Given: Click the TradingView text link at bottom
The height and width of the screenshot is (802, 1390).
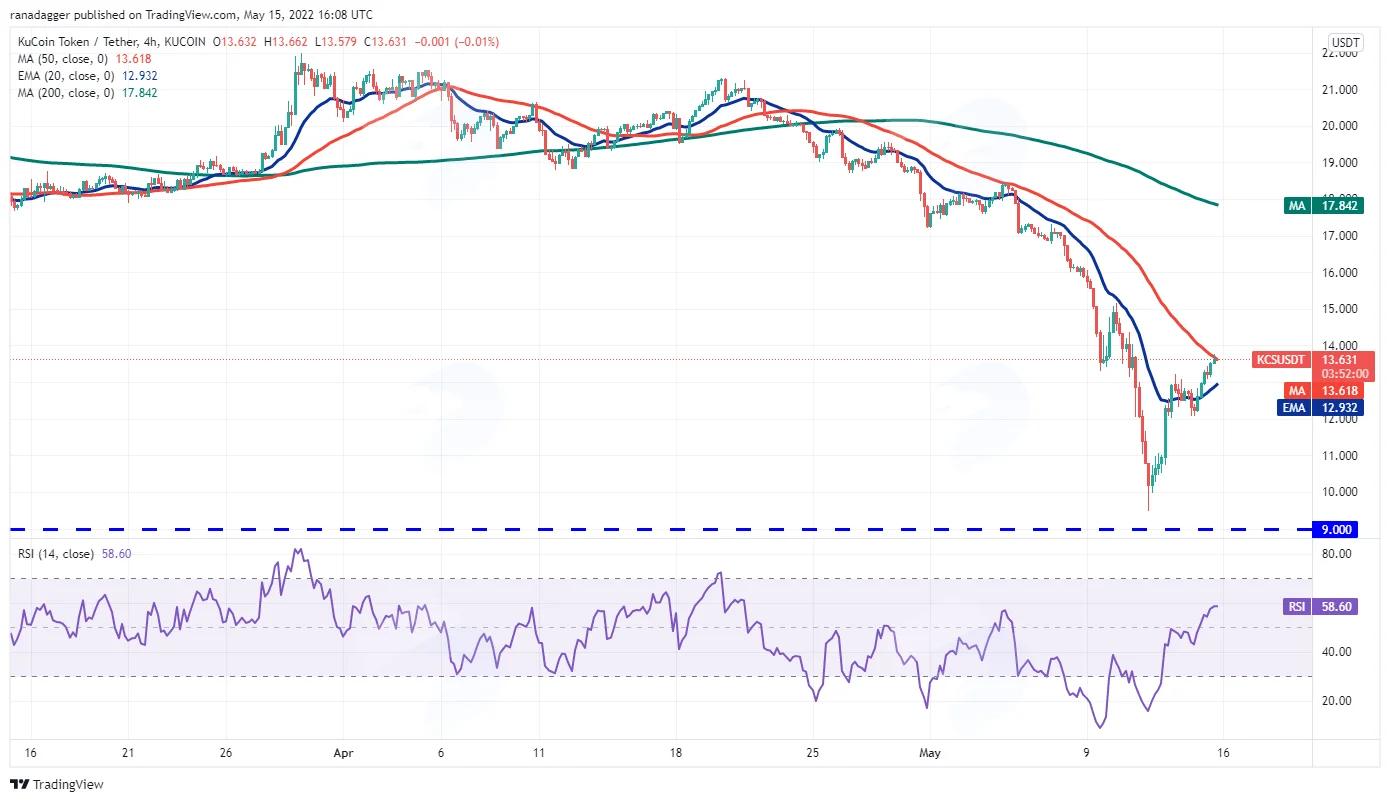Looking at the screenshot, I should point(70,785).
